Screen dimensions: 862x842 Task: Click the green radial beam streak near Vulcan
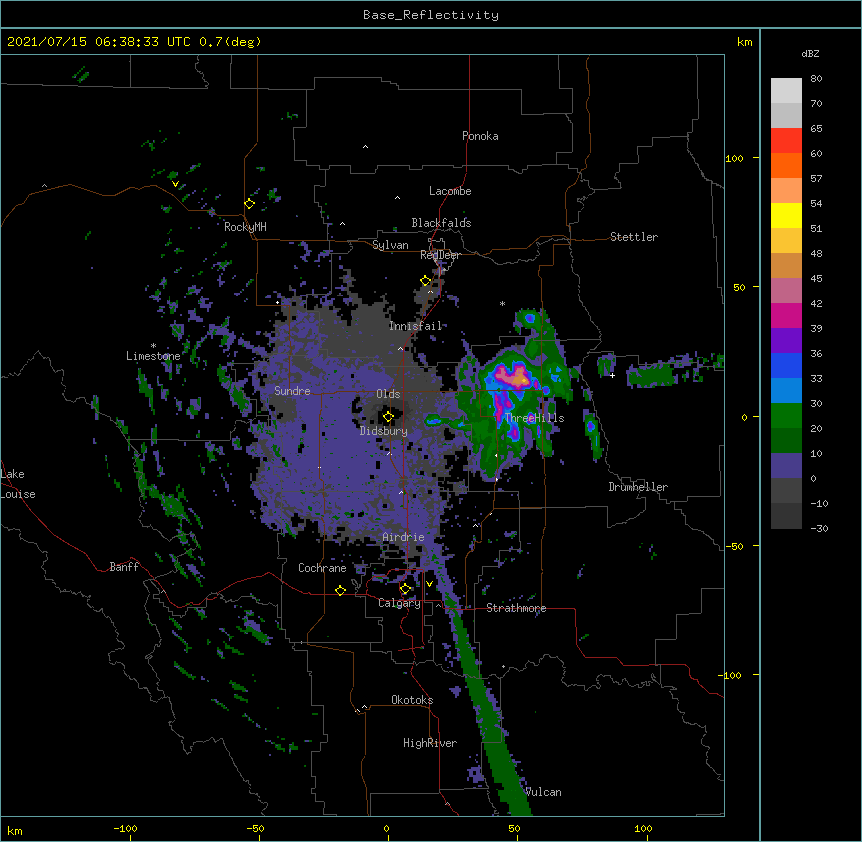tap(489, 709)
